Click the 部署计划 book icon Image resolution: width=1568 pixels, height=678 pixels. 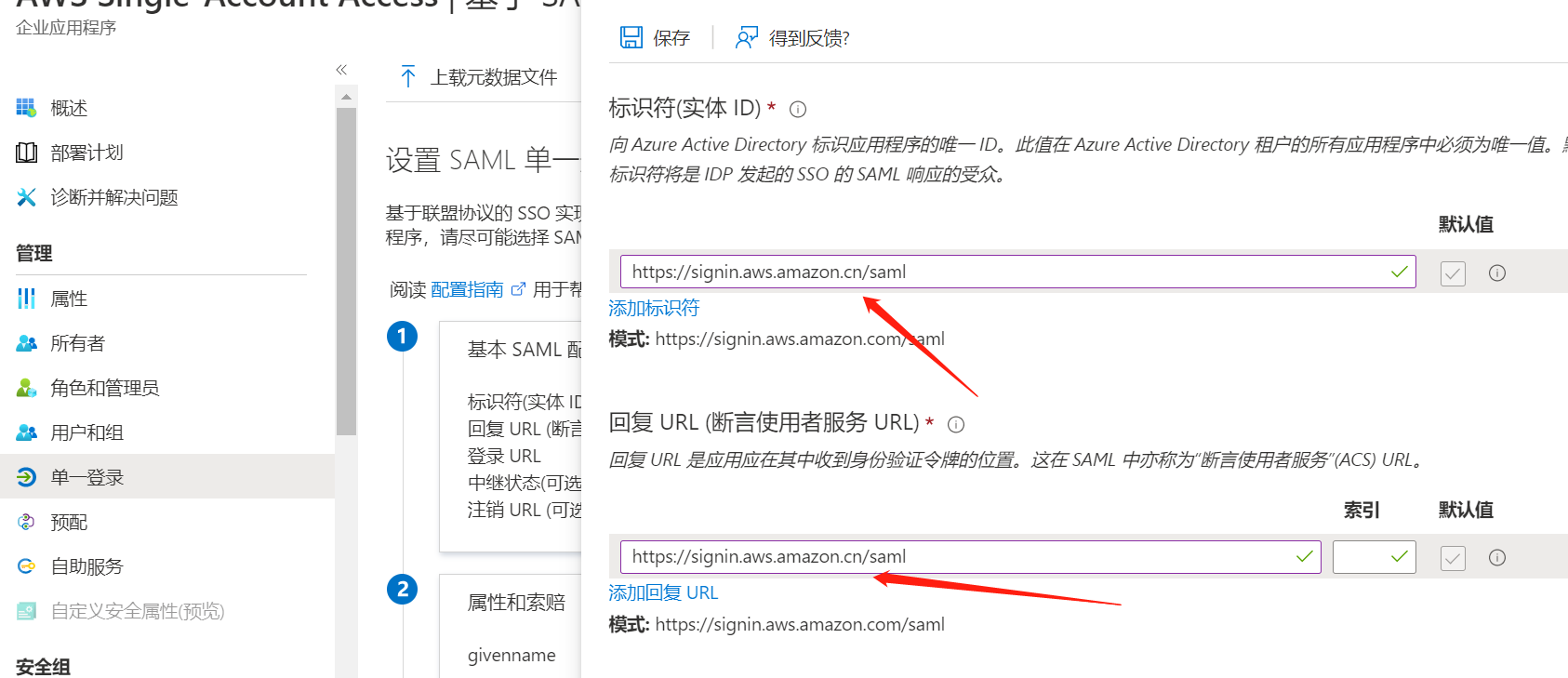[x=26, y=153]
